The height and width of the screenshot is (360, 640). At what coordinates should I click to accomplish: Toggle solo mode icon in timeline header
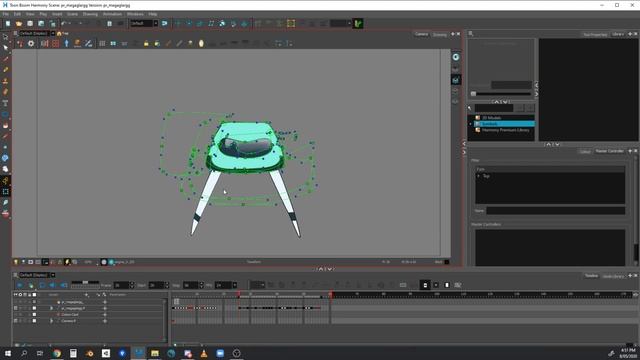tap(20, 294)
